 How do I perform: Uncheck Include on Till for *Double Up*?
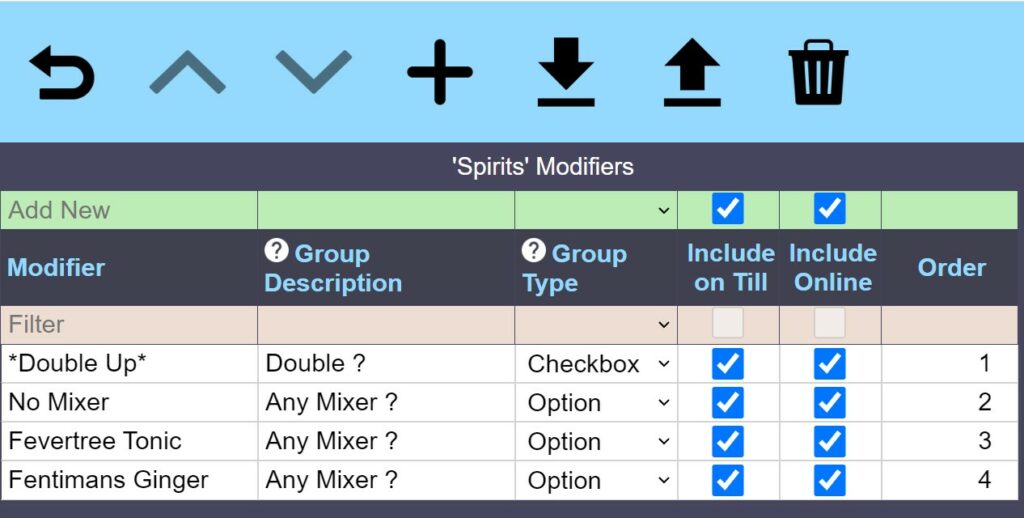pos(728,364)
